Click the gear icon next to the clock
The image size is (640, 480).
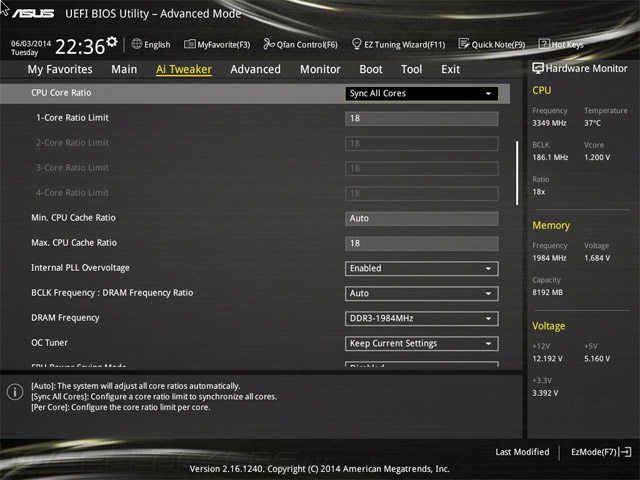pos(112,41)
